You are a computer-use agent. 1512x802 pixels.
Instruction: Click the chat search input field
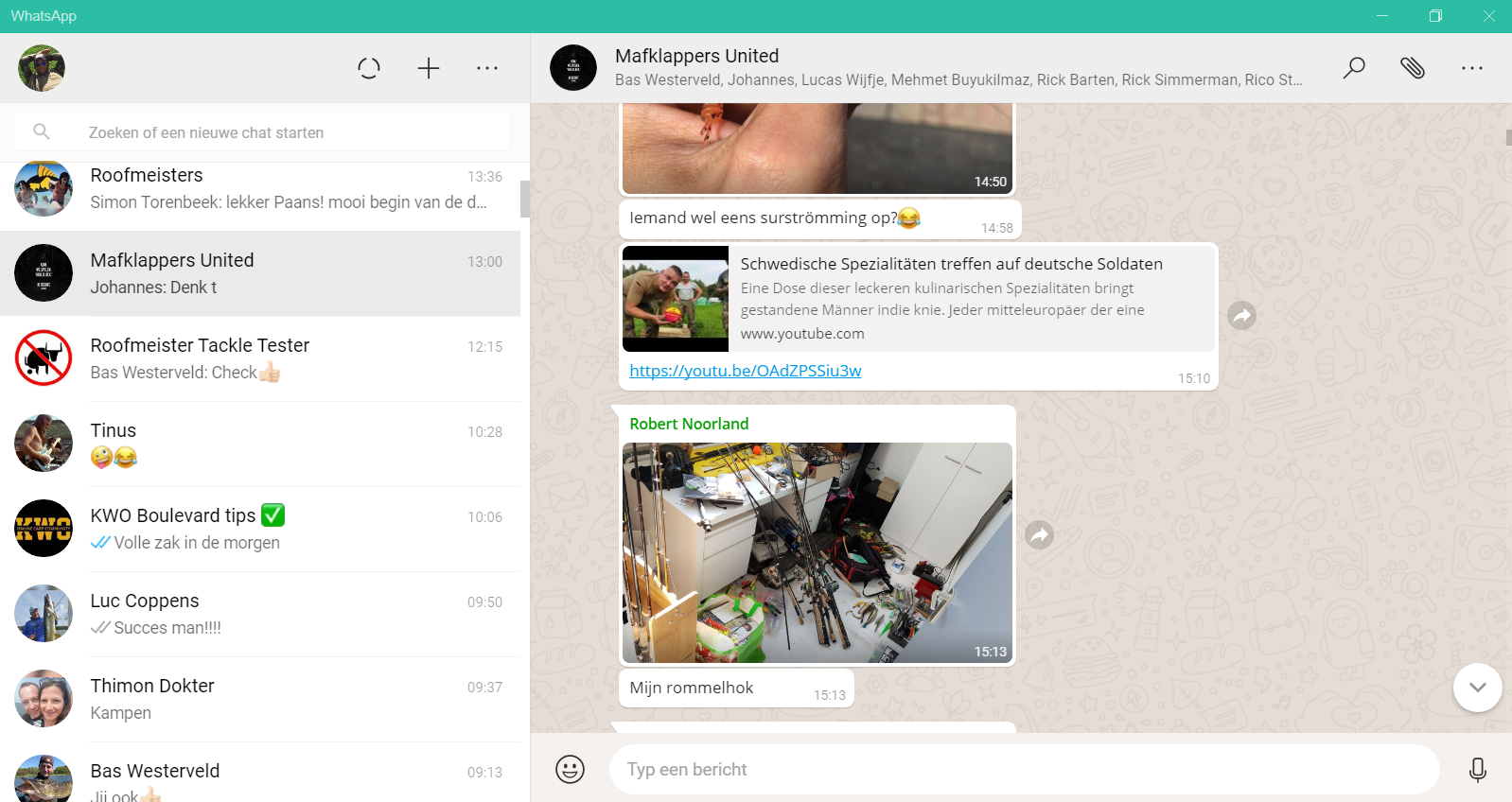[284, 132]
